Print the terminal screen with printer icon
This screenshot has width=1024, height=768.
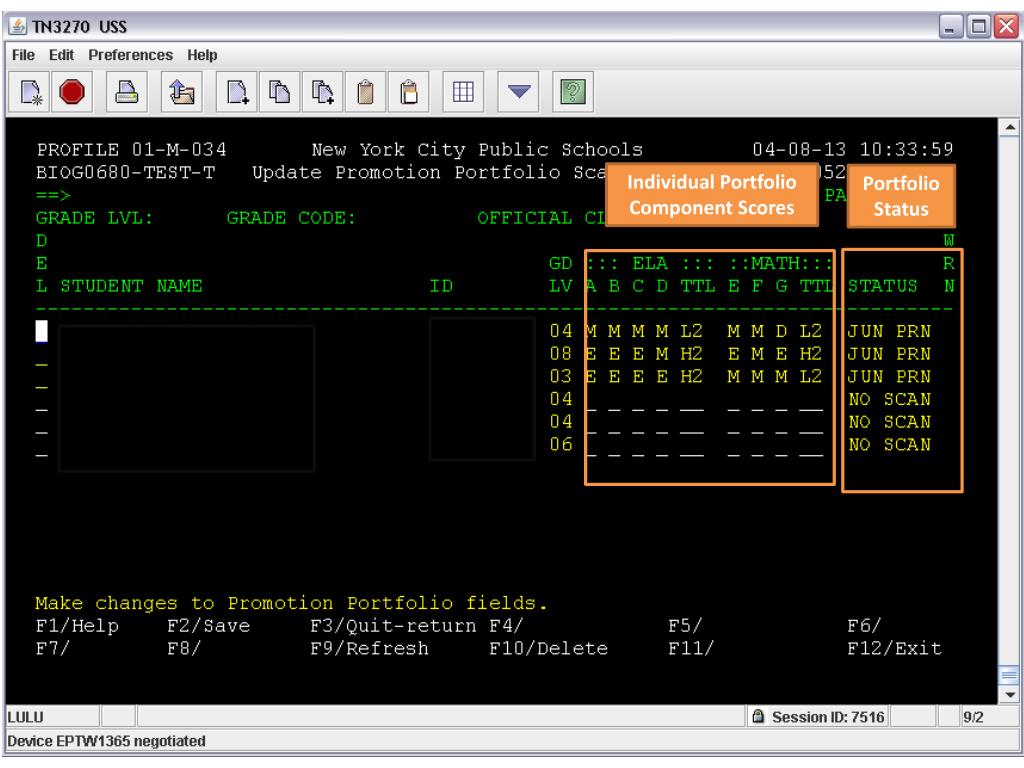[126, 91]
